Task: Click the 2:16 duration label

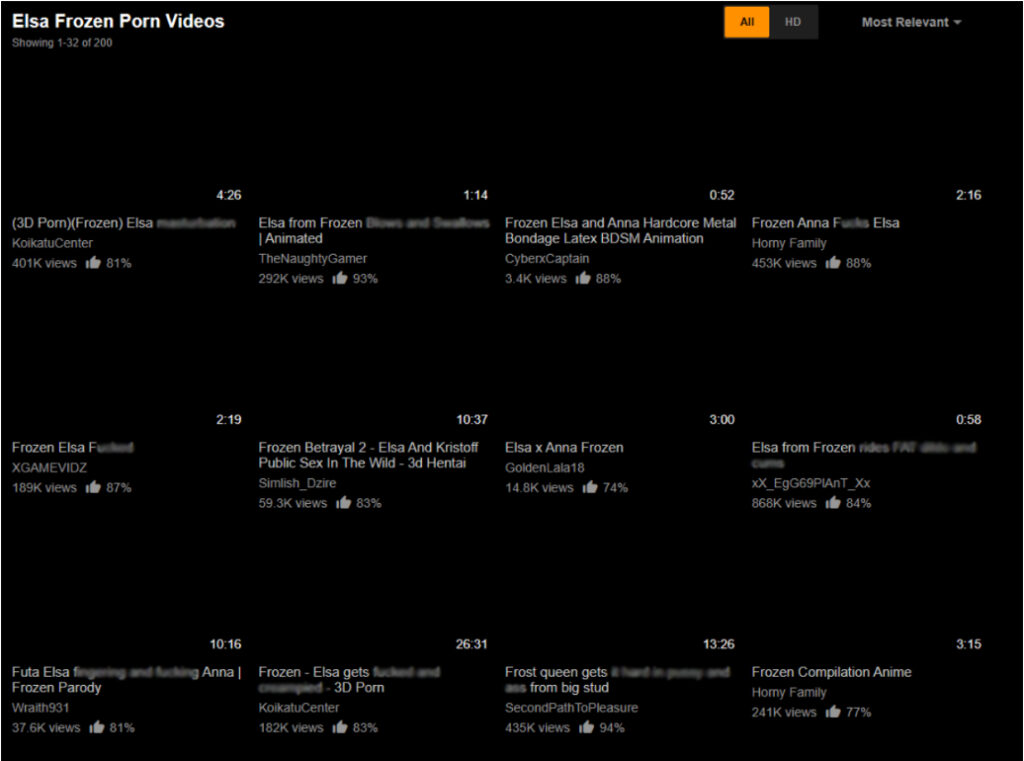Action: pyautogui.click(x=968, y=195)
